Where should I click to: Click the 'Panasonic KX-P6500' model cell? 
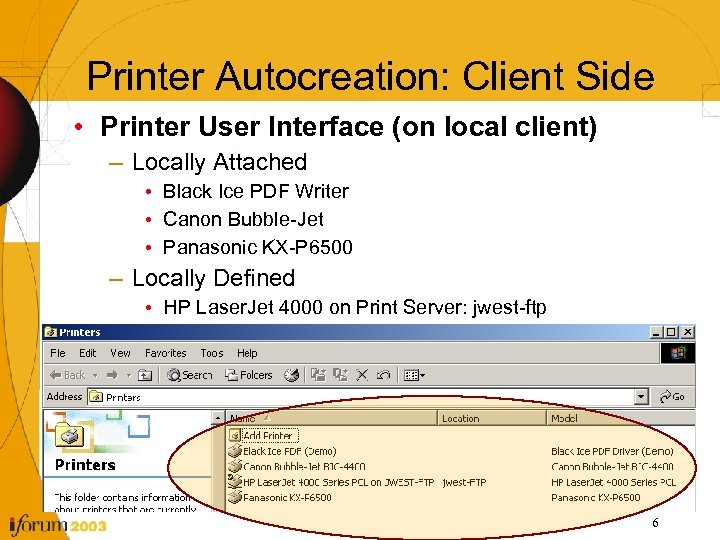596,497
